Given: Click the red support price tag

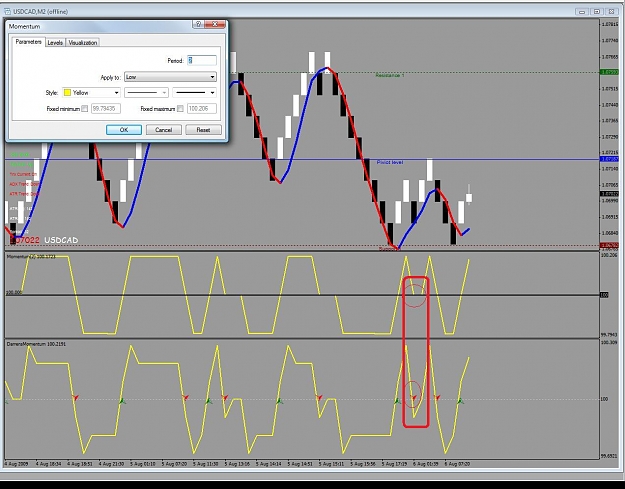Looking at the screenshot, I should point(609,245).
